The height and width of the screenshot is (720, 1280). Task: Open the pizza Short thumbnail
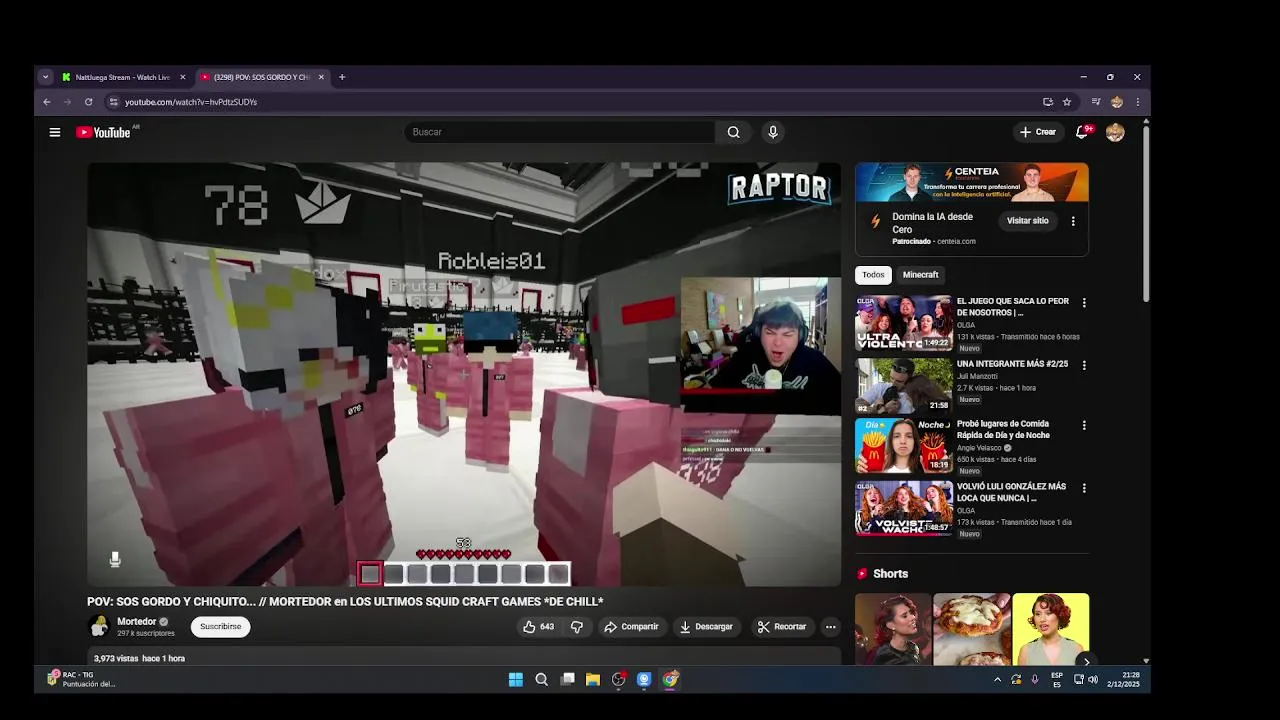click(x=972, y=629)
